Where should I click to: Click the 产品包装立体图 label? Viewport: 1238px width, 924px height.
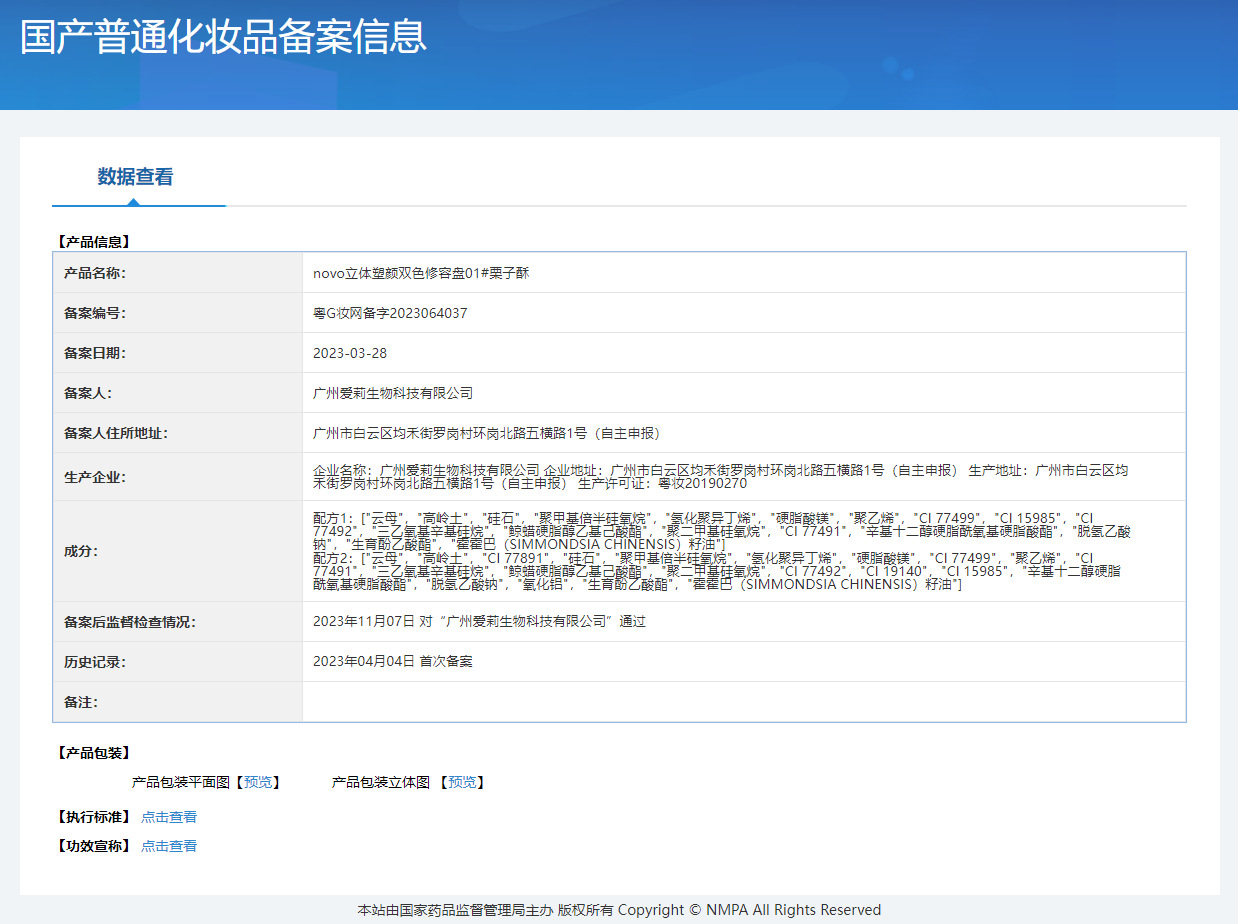(381, 782)
